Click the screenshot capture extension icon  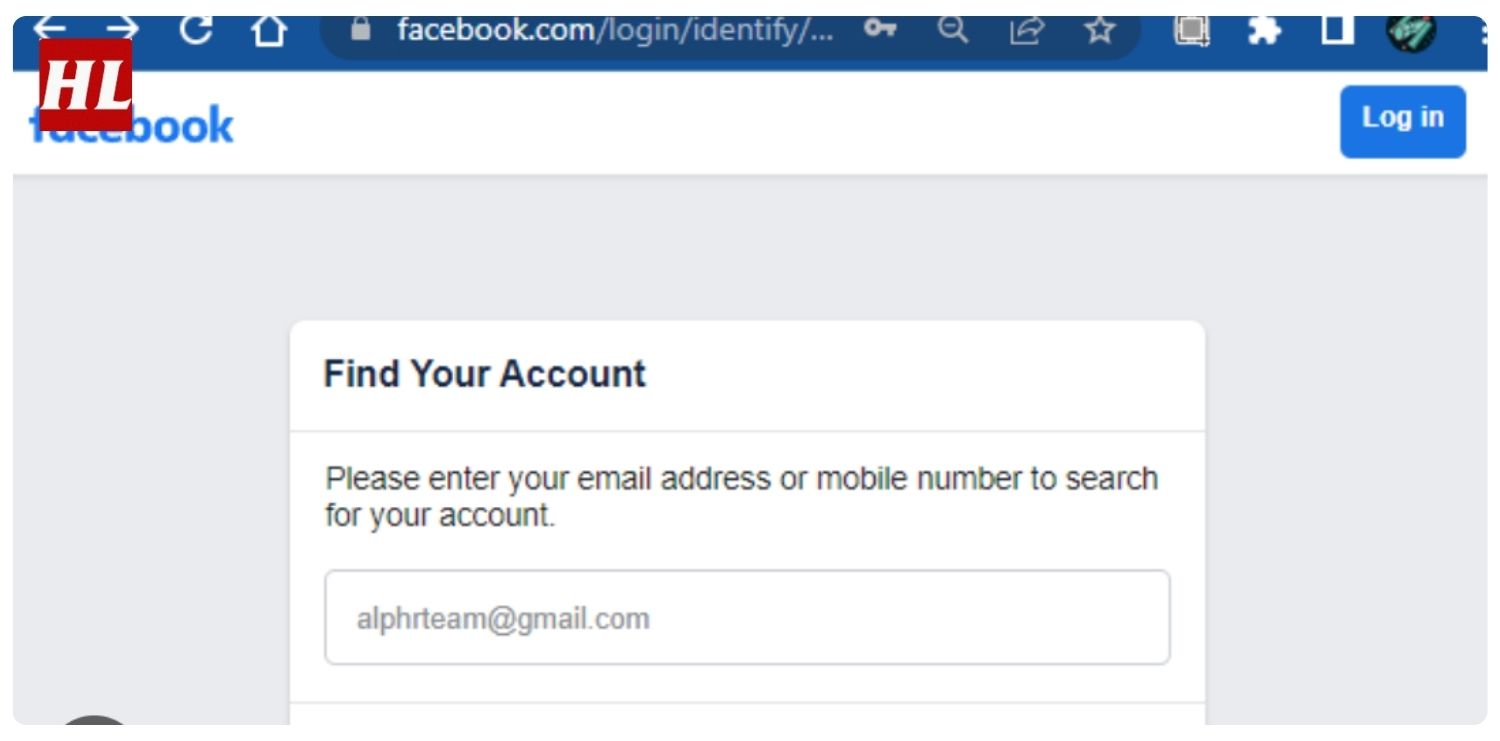1189,30
